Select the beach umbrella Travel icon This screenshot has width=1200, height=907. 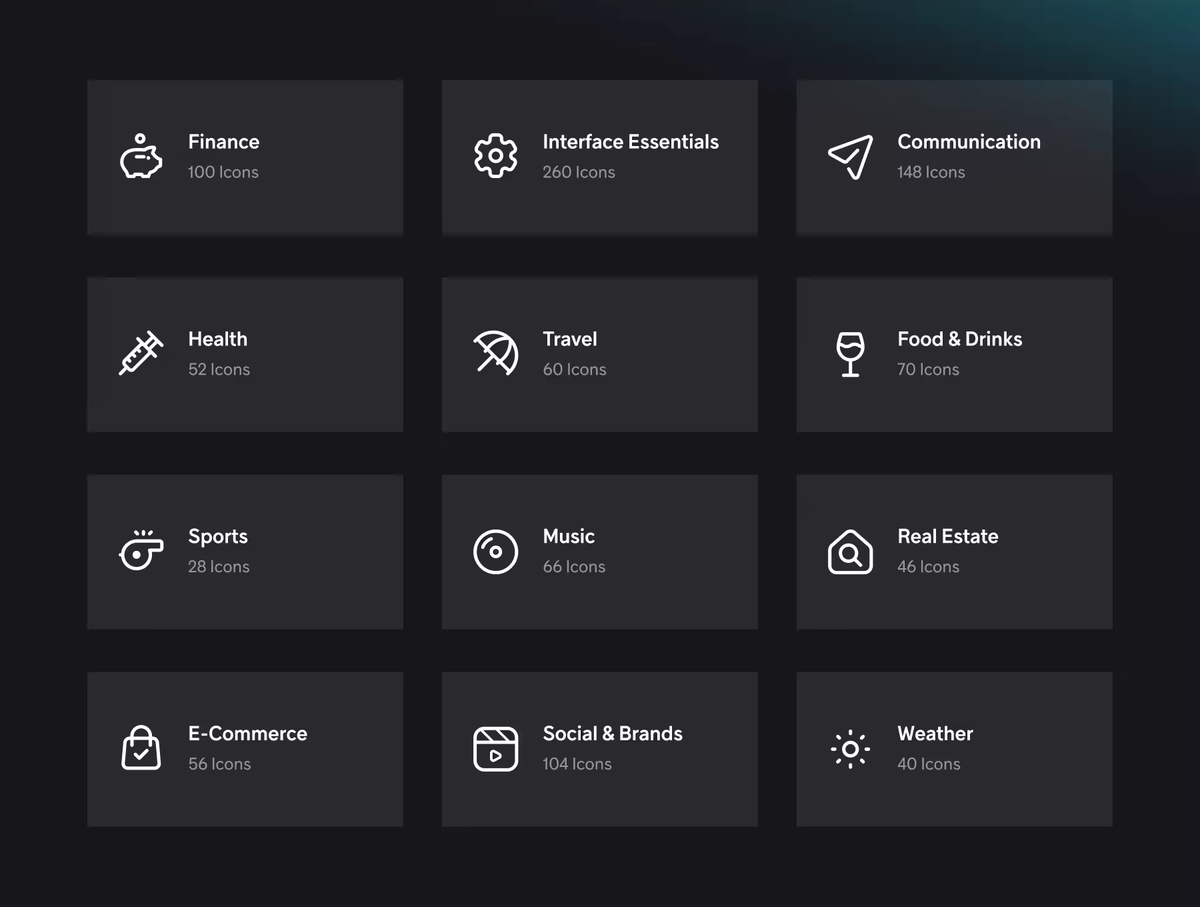(x=495, y=354)
